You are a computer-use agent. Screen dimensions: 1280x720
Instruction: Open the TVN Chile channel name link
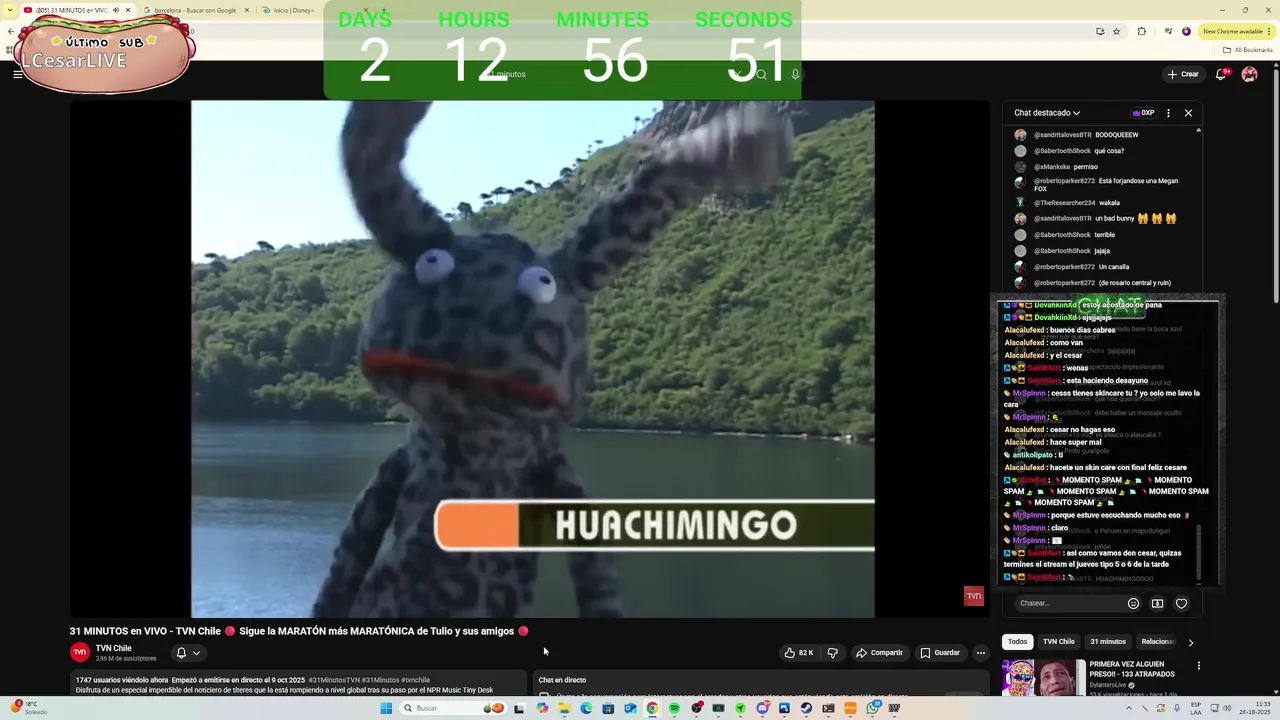[113, 648]
